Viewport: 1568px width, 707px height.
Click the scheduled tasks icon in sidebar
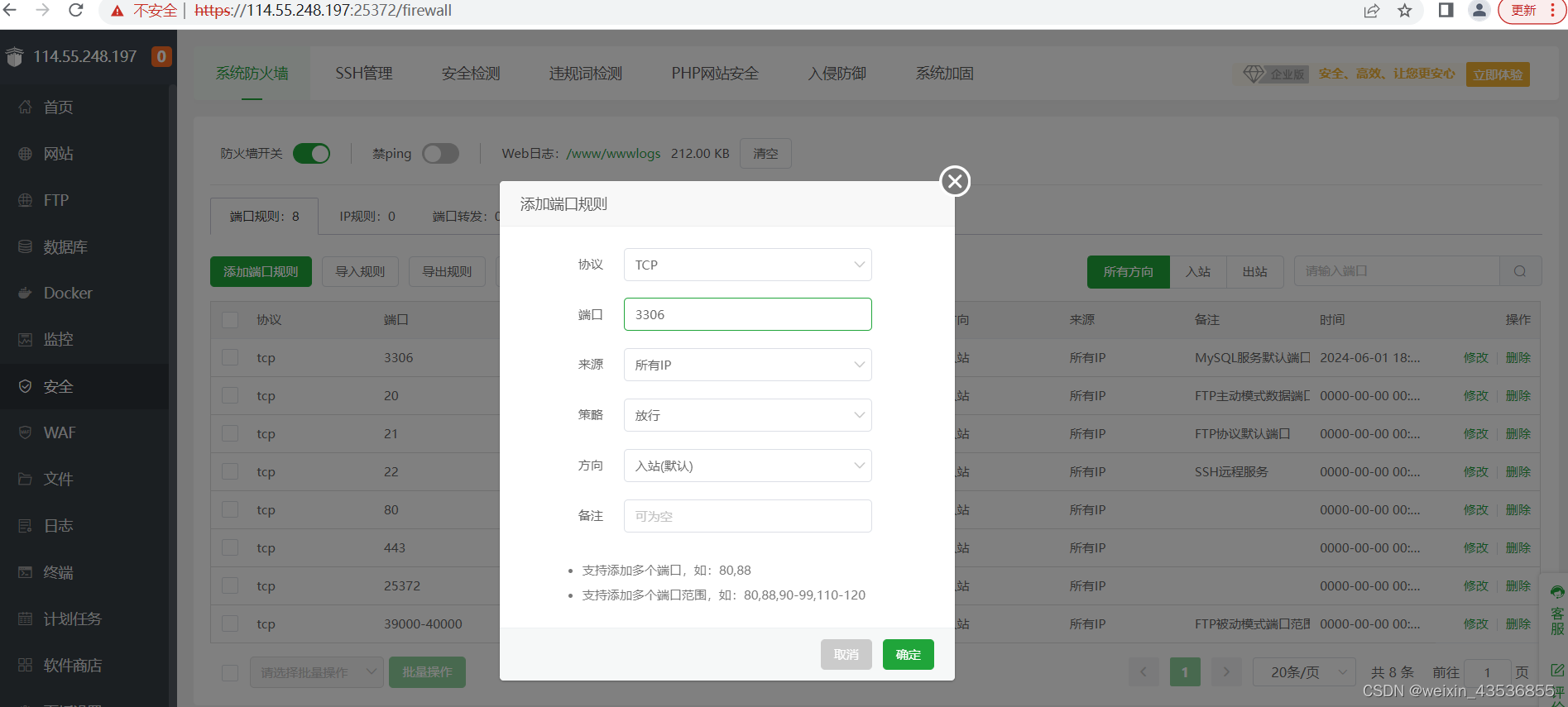pyautogui.click(x=25, y=619)
